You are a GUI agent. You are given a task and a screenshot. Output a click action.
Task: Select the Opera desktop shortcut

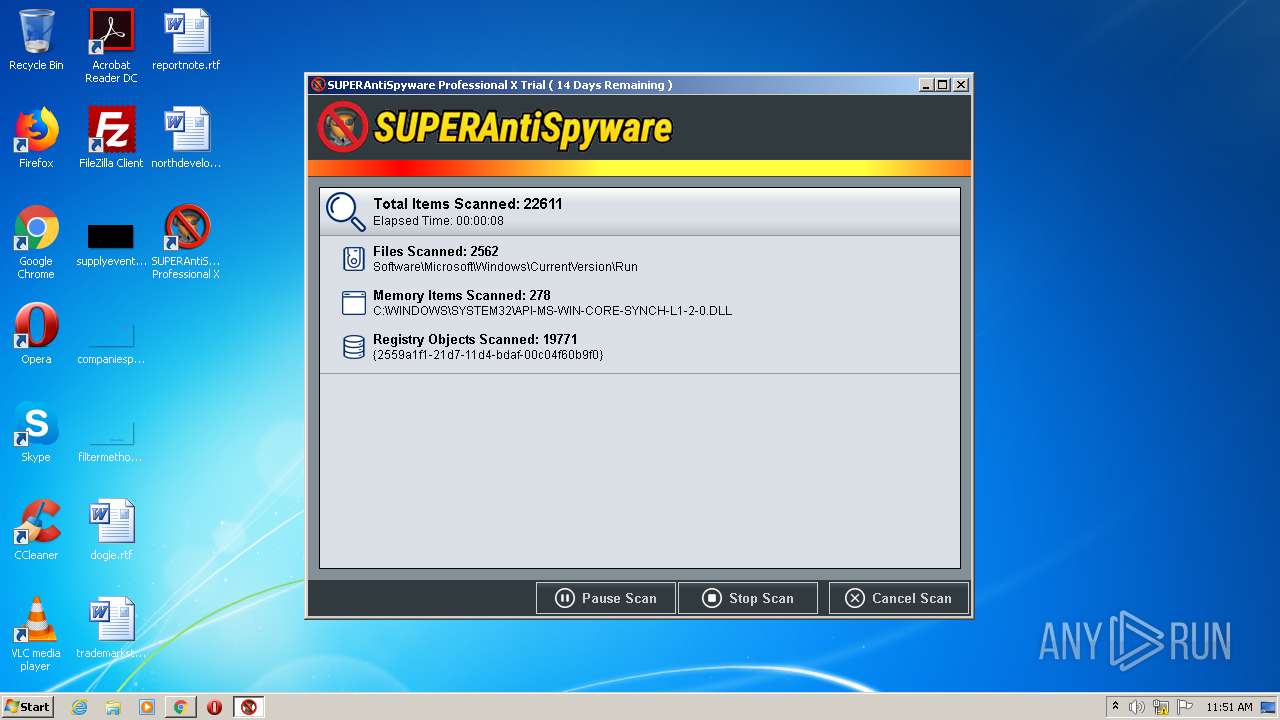tap(36, 334)
